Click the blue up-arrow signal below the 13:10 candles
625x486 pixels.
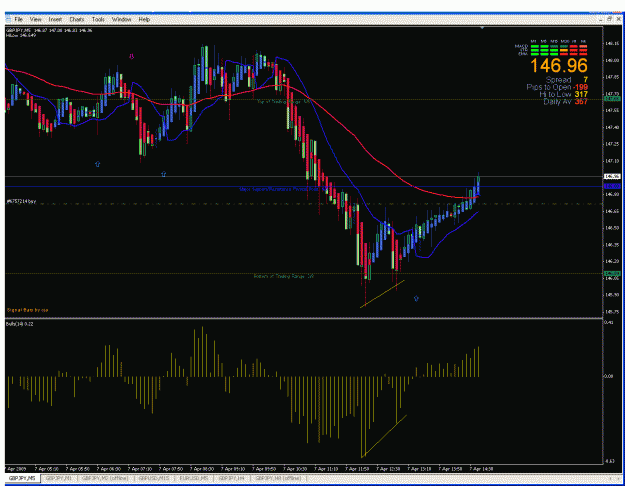(416, 298)
